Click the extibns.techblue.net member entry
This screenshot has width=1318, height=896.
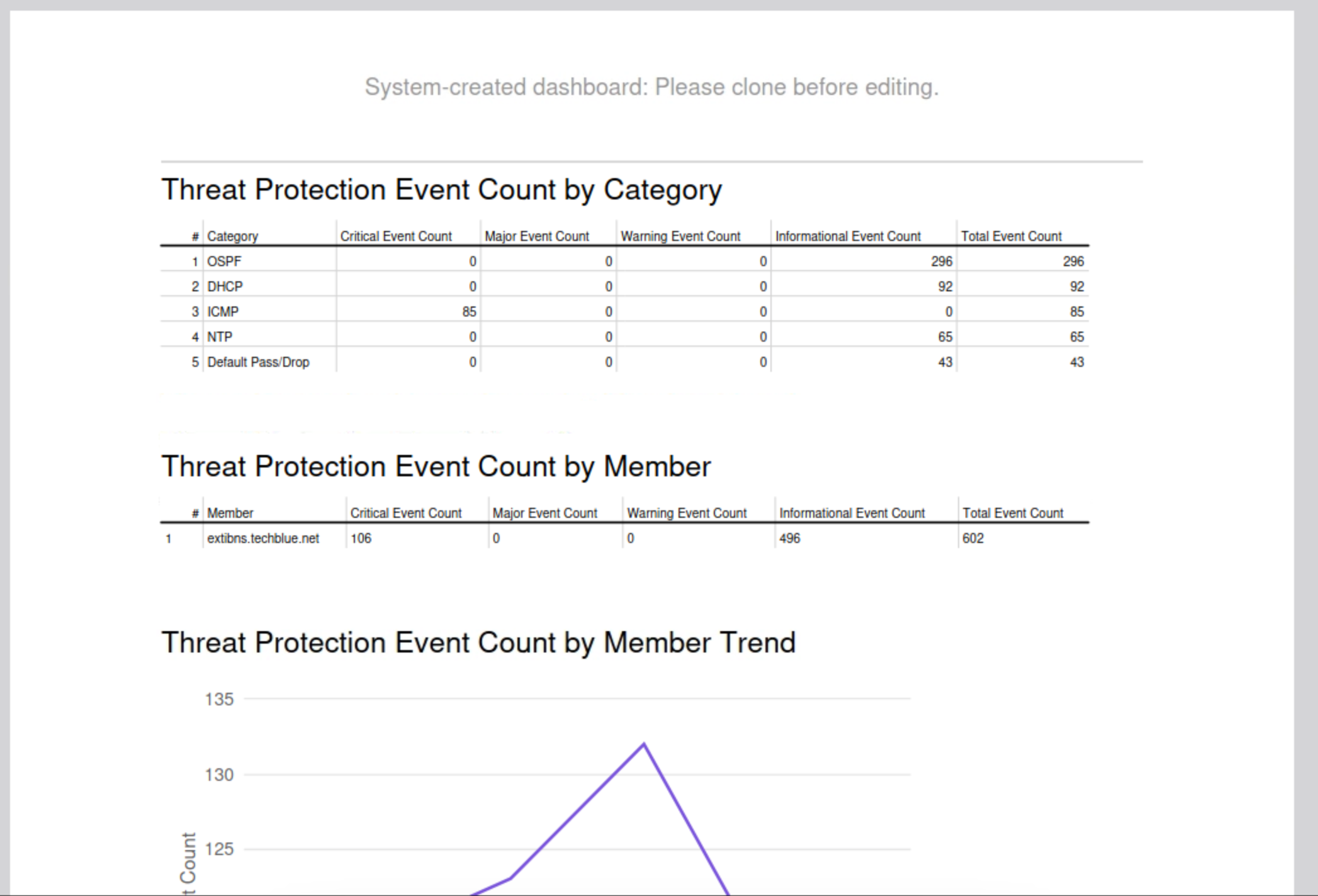pyautogui.click(x=263, y=538)
